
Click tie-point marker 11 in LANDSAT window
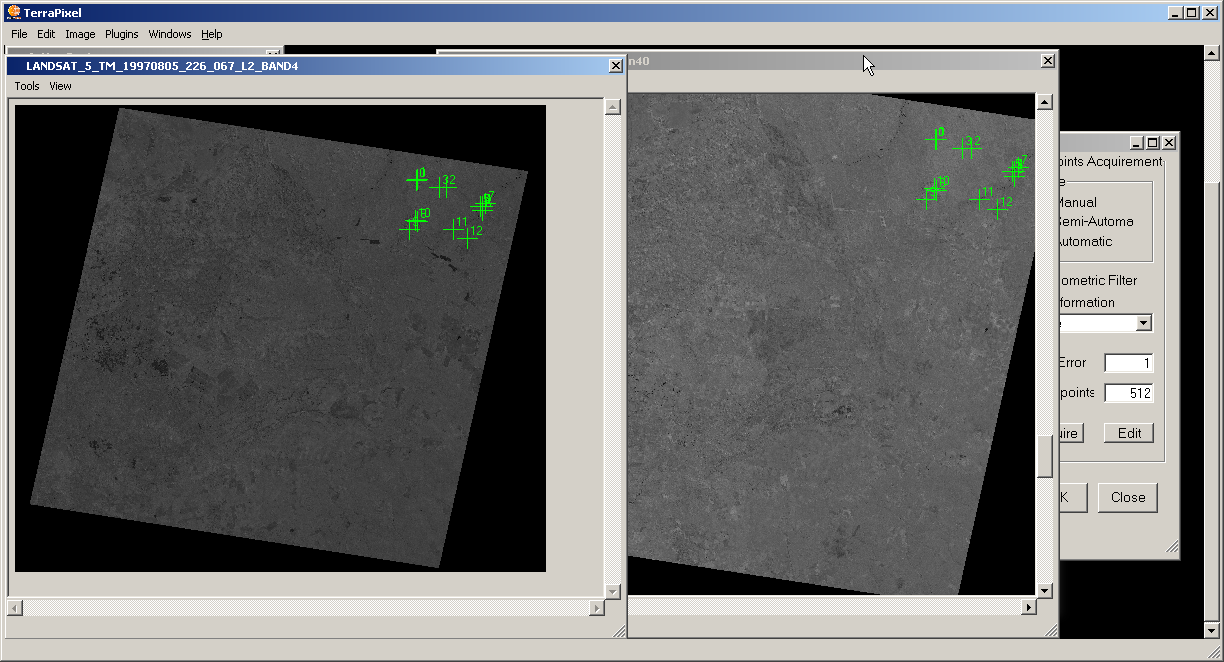(x=453, y=229)
